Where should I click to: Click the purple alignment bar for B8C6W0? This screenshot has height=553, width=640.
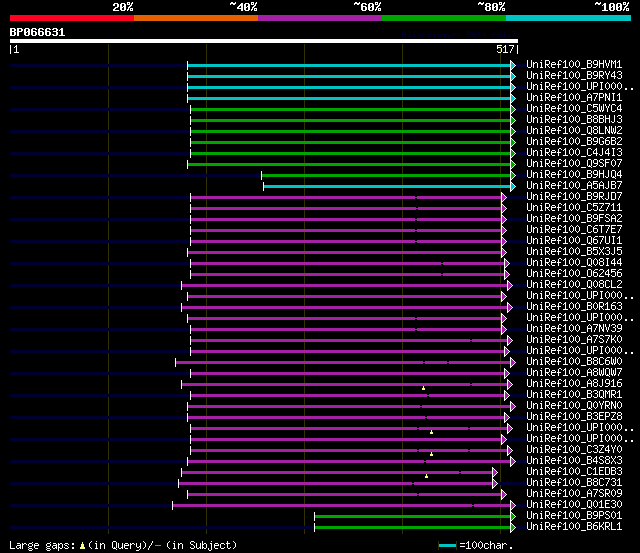[345, 362]
